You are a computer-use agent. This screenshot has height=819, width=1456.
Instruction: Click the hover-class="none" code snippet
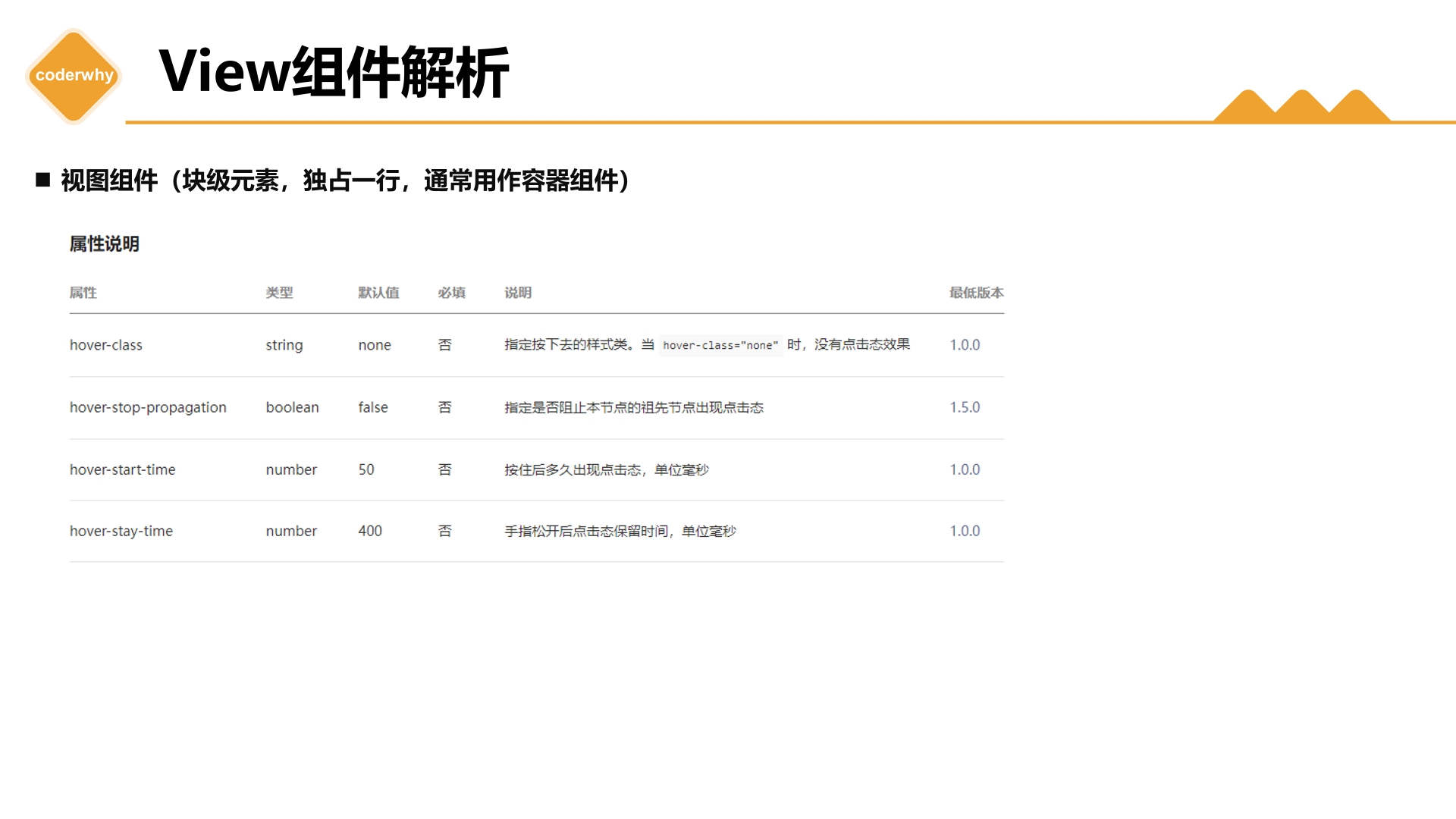[x=720, y=346]
